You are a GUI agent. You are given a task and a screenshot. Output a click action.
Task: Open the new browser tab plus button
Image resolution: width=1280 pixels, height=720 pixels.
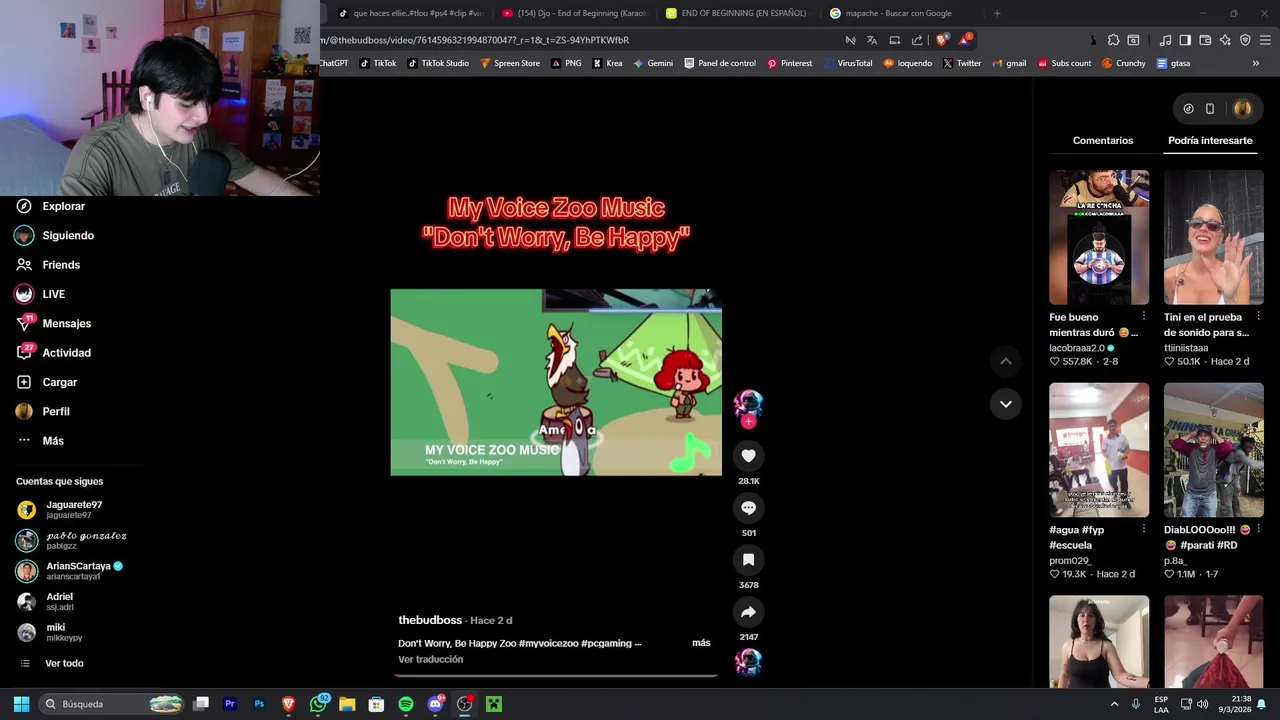click(997, 13)
